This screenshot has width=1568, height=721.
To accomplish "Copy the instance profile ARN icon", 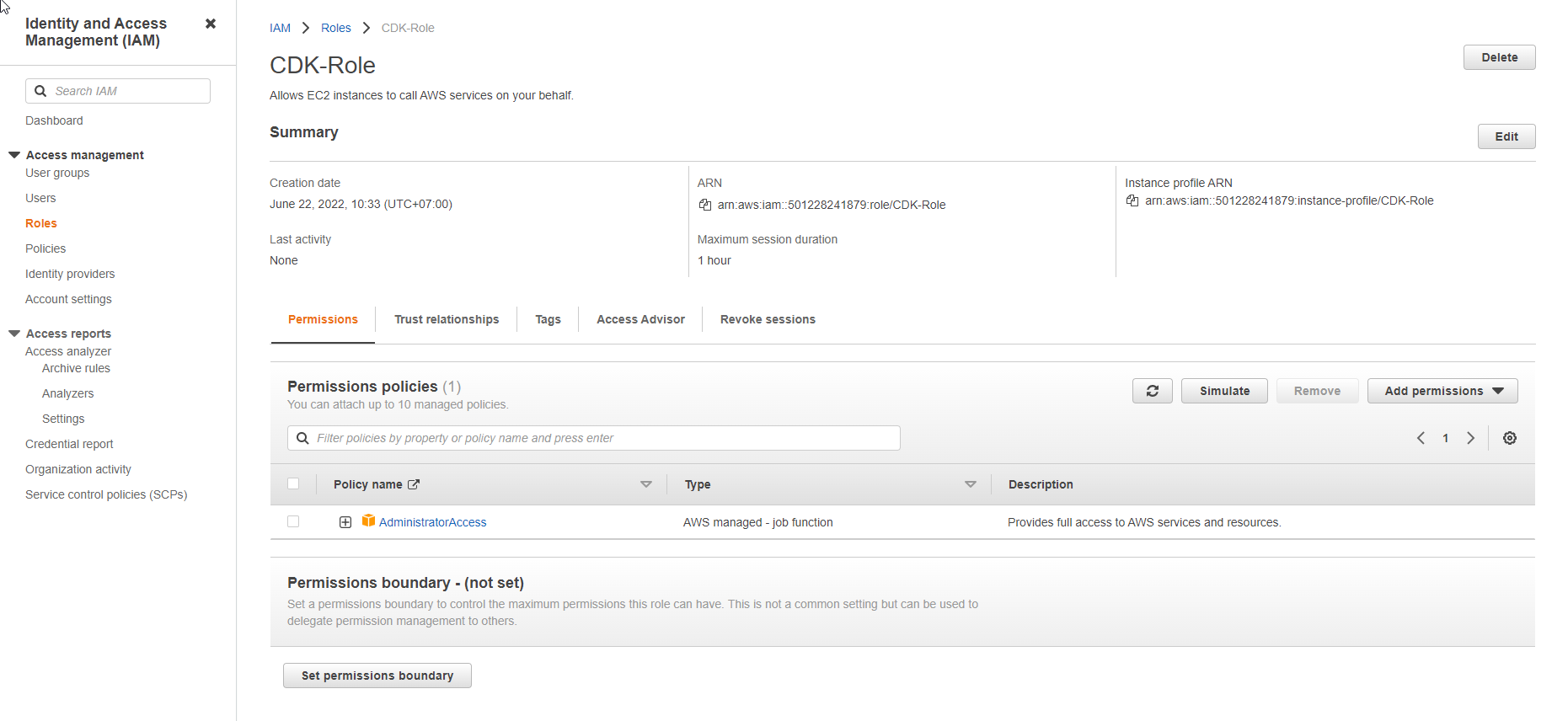I will tap(1132, 200).
